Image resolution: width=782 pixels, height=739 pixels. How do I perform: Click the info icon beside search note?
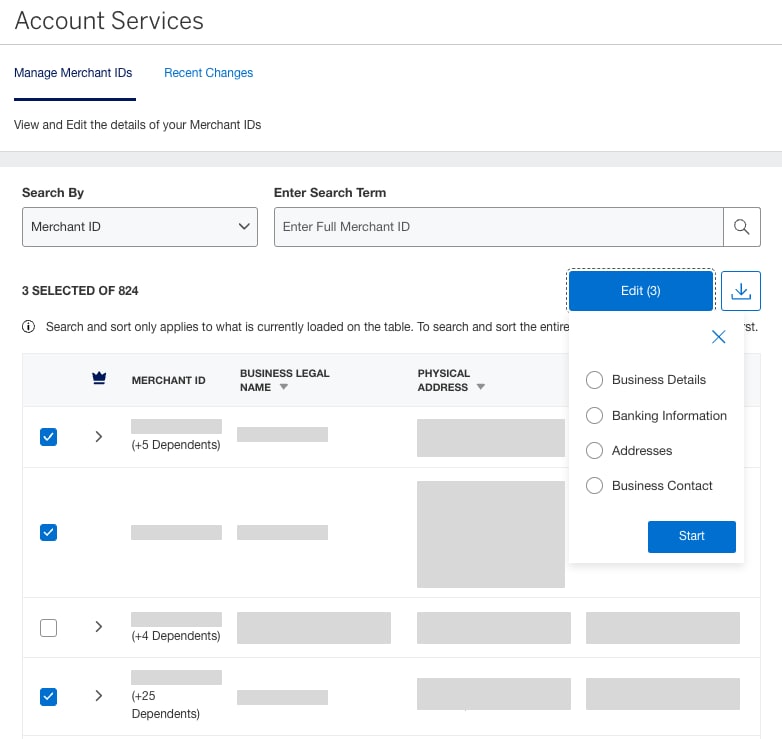click(x=28, y=327)
